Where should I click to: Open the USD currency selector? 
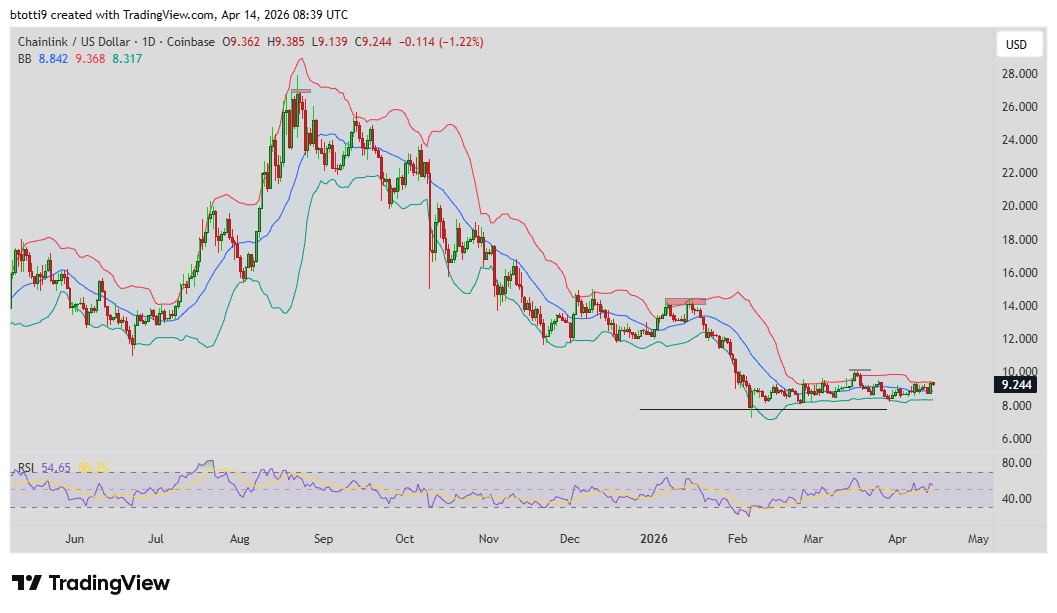(x=1019, y=43)
